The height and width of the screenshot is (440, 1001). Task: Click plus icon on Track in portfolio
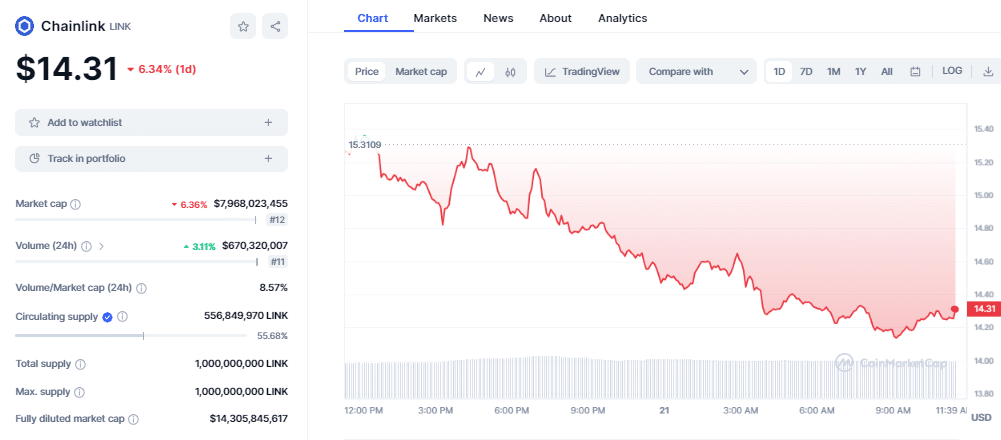click(x=268, y=158)
